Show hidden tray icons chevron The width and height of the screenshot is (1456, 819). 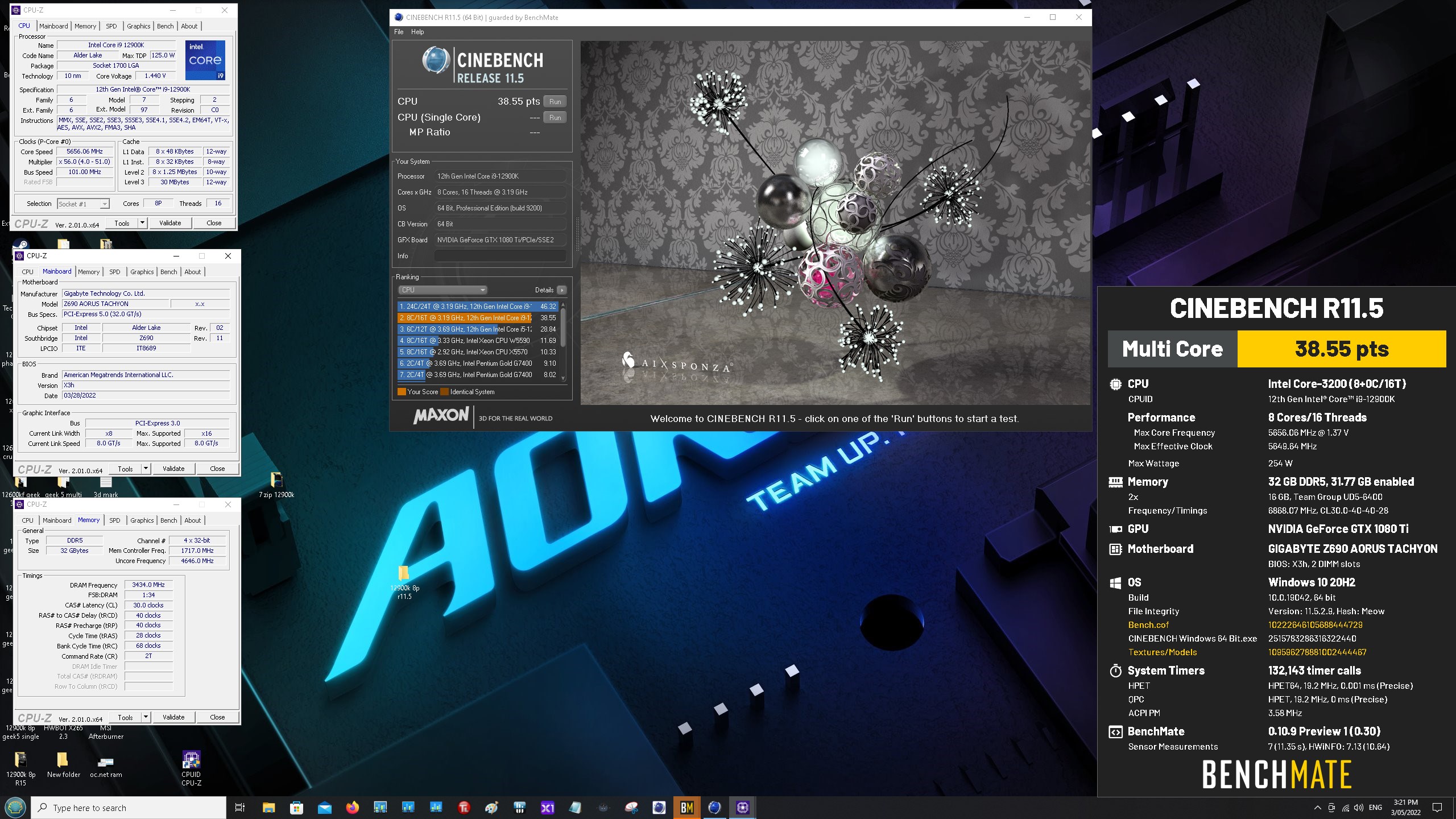[1317, 808]
